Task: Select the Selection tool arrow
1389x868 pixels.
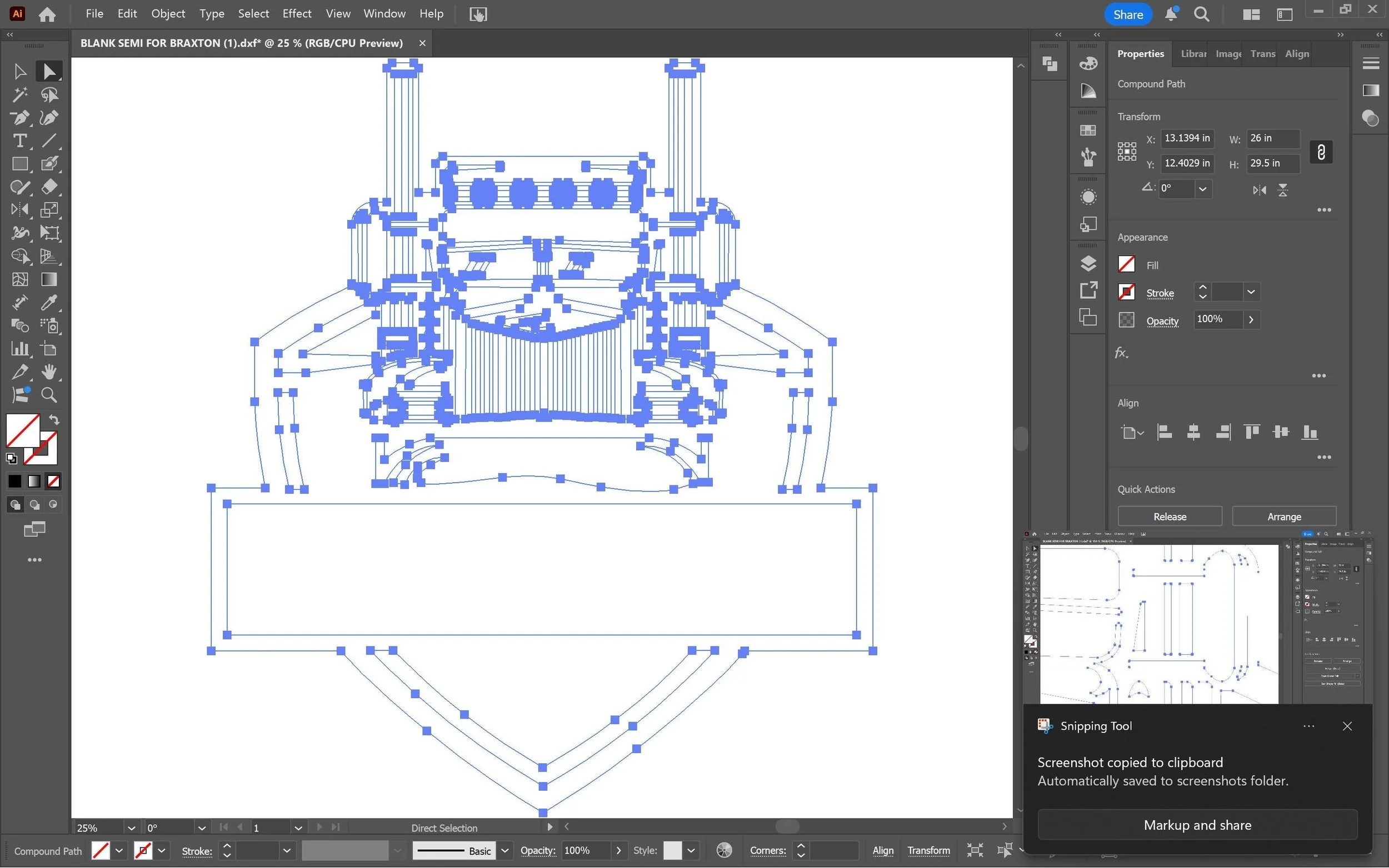Action: [x=19, y=71]
